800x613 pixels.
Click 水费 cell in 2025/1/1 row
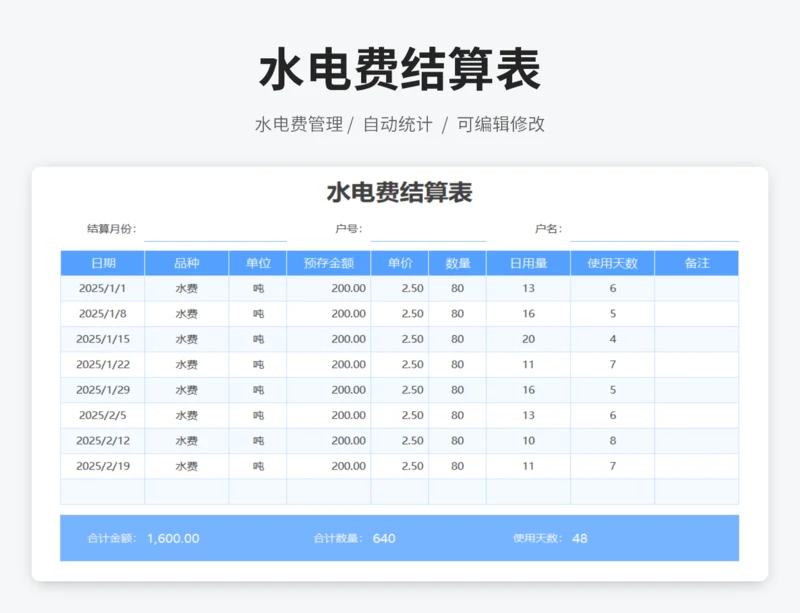pyautogui.click(x=187, y=288)
